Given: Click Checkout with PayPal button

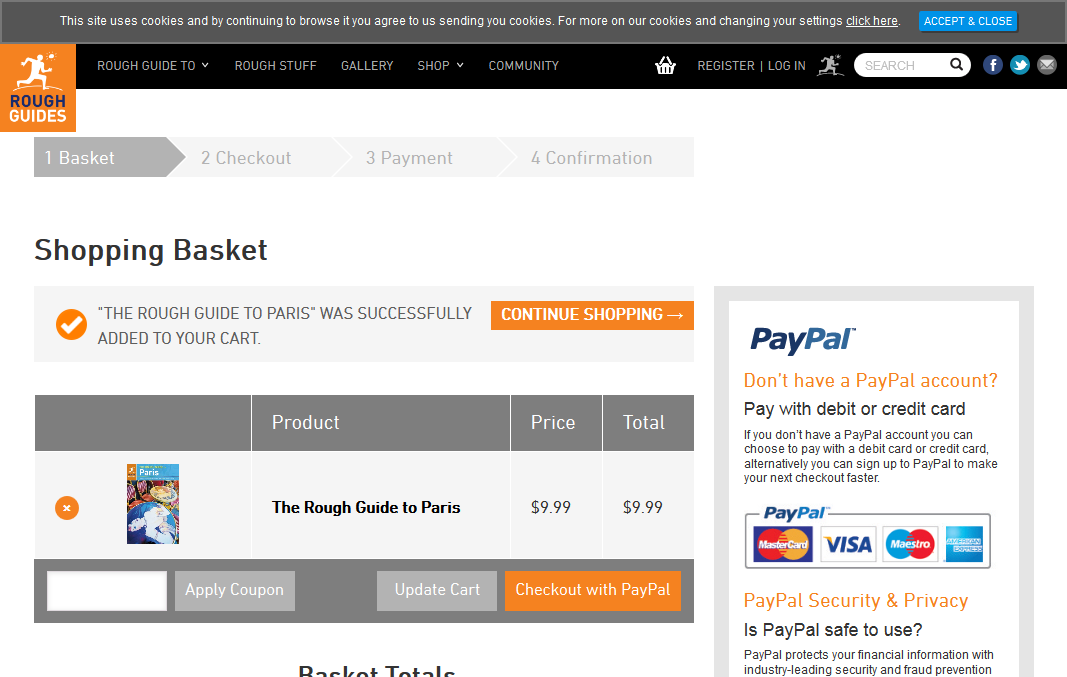Looking at the screenshot, I should coord(593,590).
